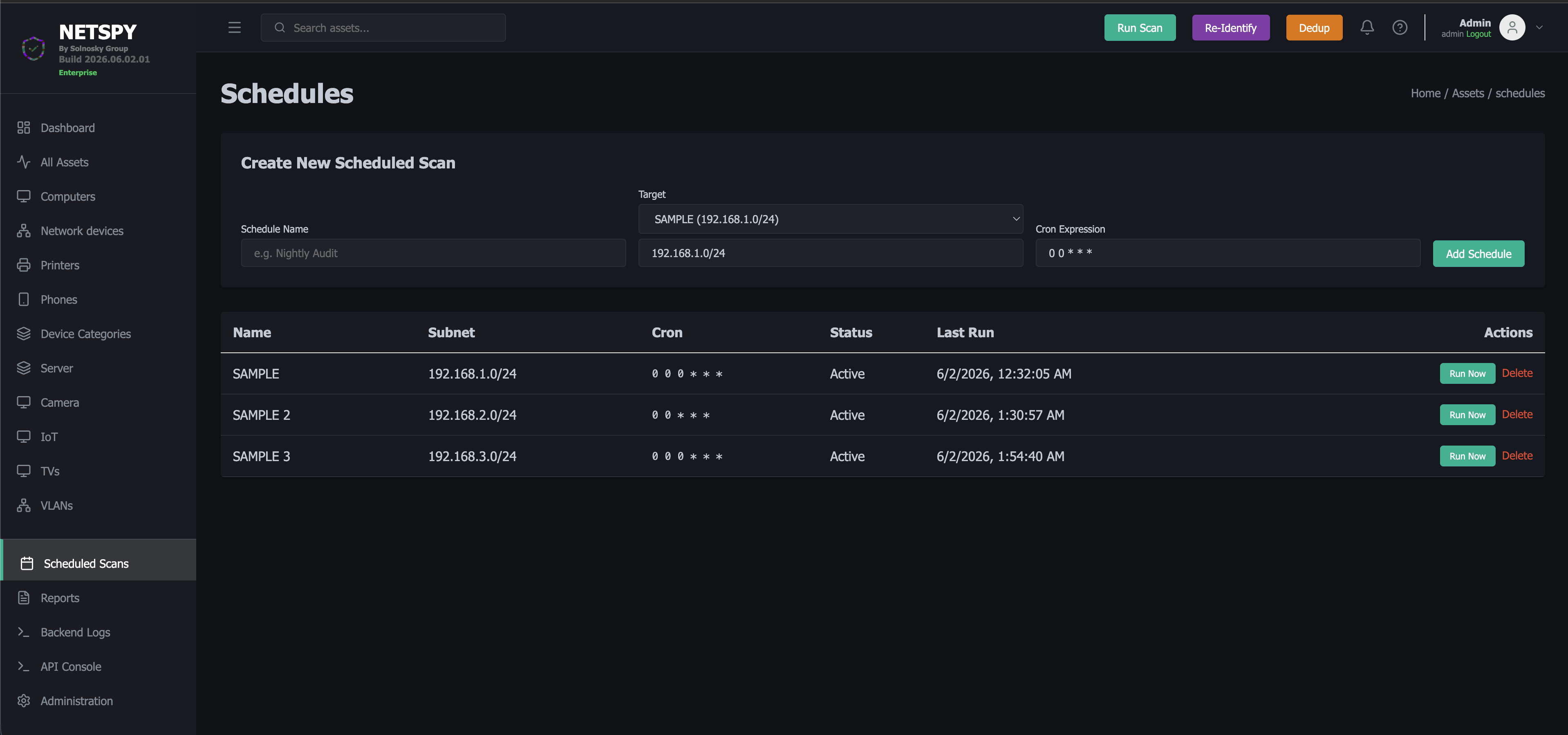Screen dimensions: 1568x735
Task: Click the Phones icon
Action: [x=24, y=299]
